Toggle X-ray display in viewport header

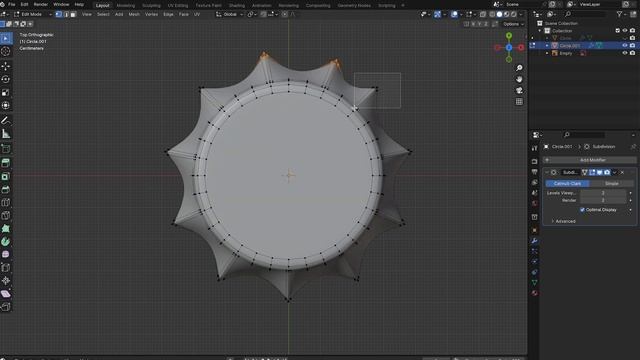coord(483,14)
